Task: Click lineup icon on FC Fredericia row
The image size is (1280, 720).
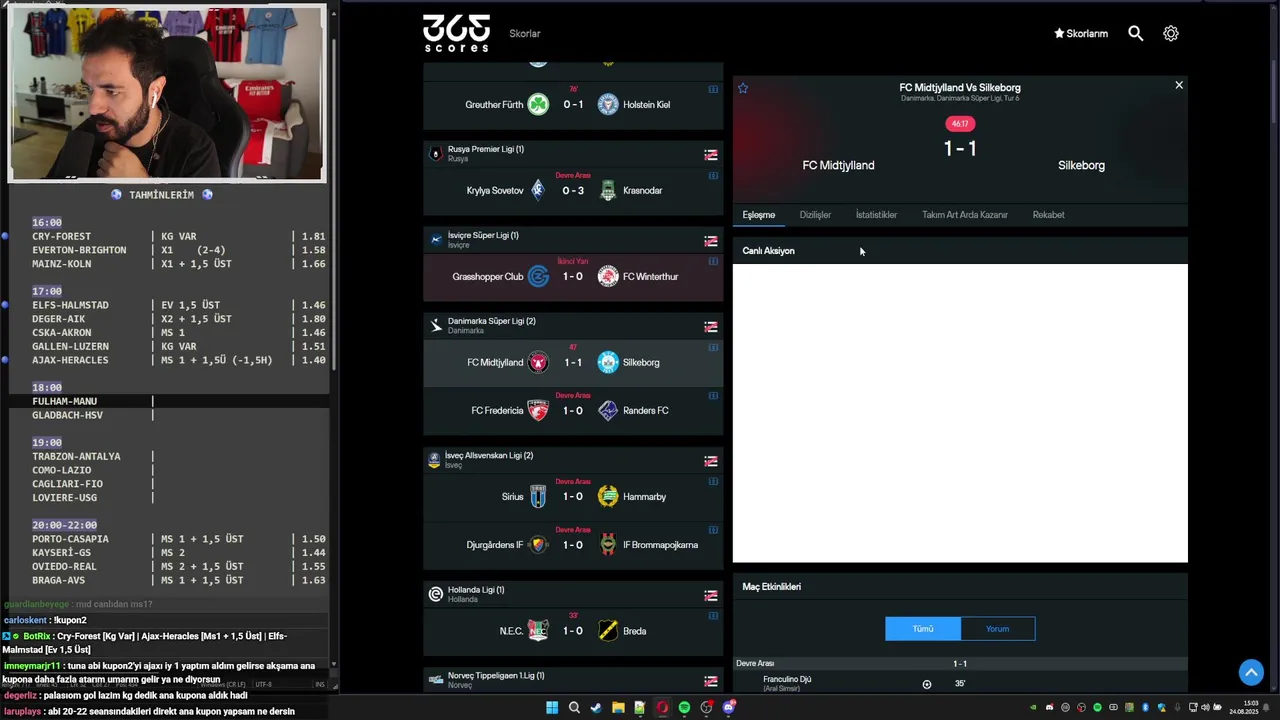Action: pyautogui.click(x=713, y=395)
